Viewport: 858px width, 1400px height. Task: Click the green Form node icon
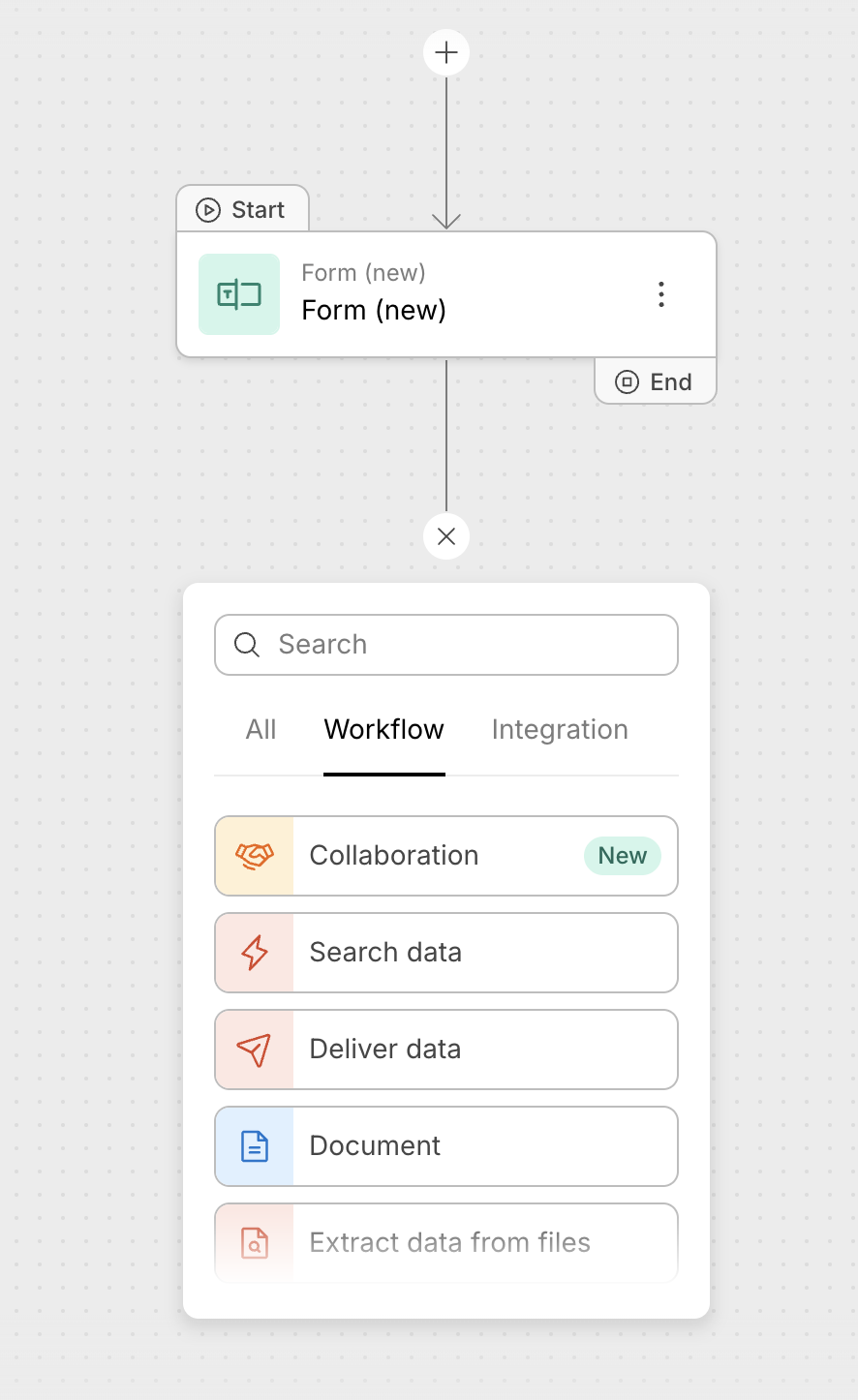(x=239, y=294)
